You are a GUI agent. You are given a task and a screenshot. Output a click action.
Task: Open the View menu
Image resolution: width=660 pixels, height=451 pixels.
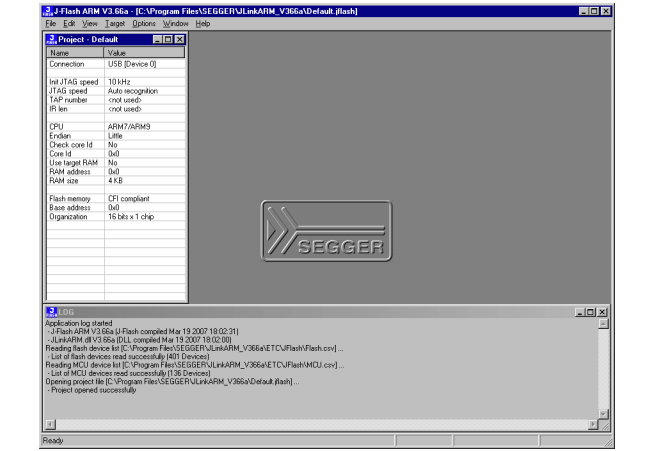pyautogui.click(x=90, y=24)
